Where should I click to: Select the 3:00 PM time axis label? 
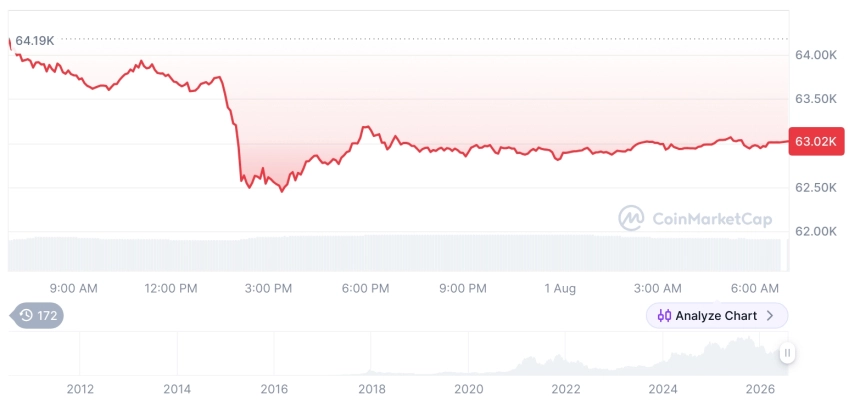[268, 289]
